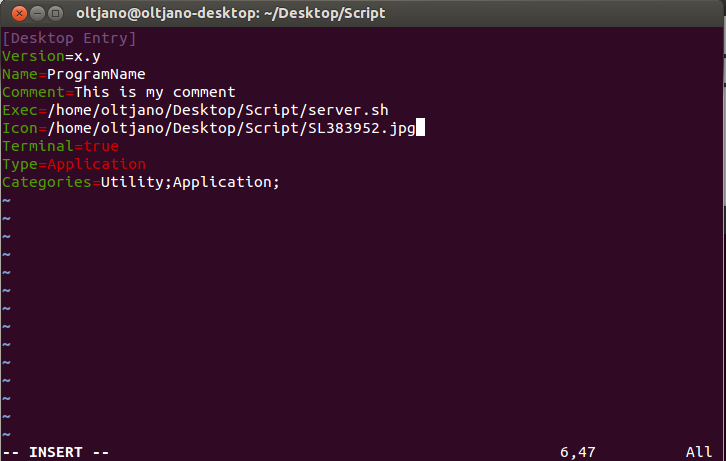This screenshot has width=726, height=461.
Task: Click the Comment keyword
Action: [33, 92]
